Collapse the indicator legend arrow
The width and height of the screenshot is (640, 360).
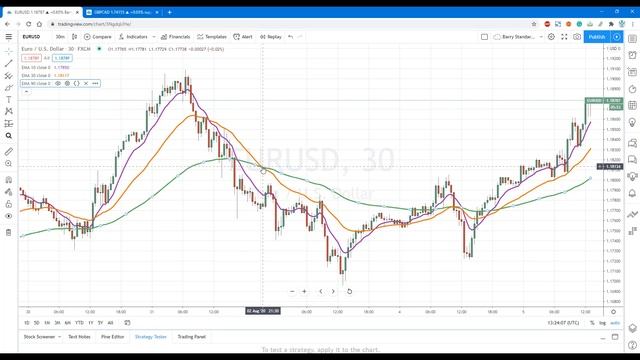coord(27,91)
